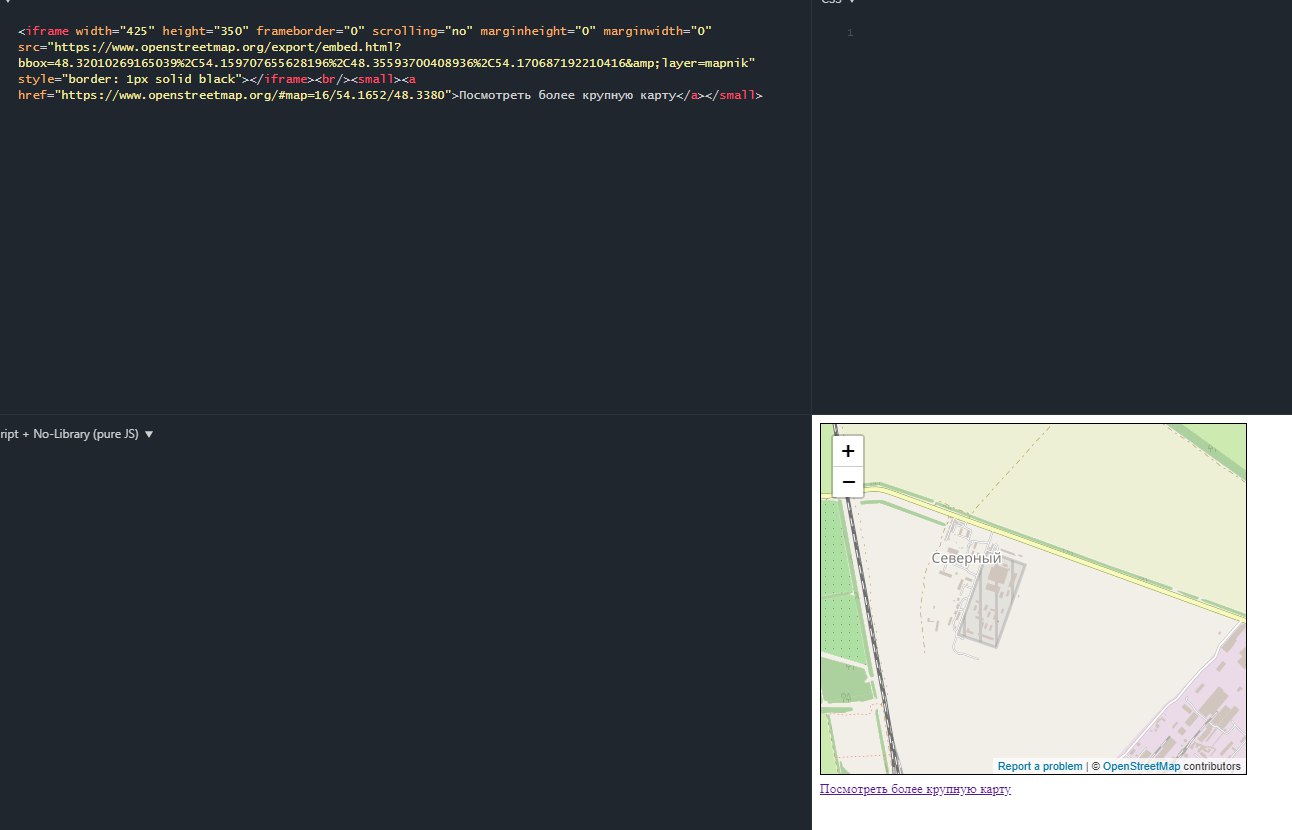1292x830 pixels.
Task: Click the 'href="https://www.openstreetmap.org/#map' code line
Action: point(390,95)
